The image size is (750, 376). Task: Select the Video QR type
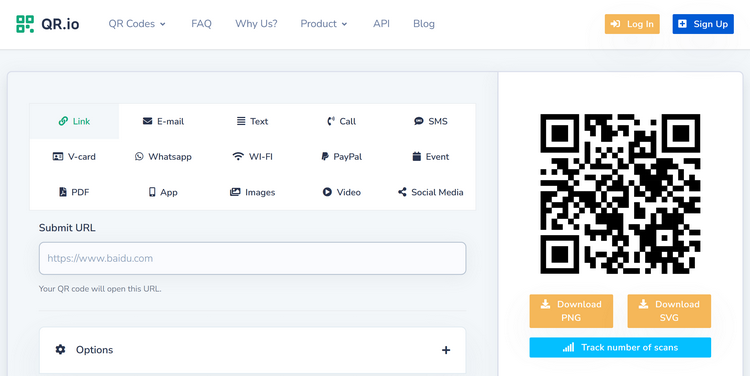tap(342, 192)
